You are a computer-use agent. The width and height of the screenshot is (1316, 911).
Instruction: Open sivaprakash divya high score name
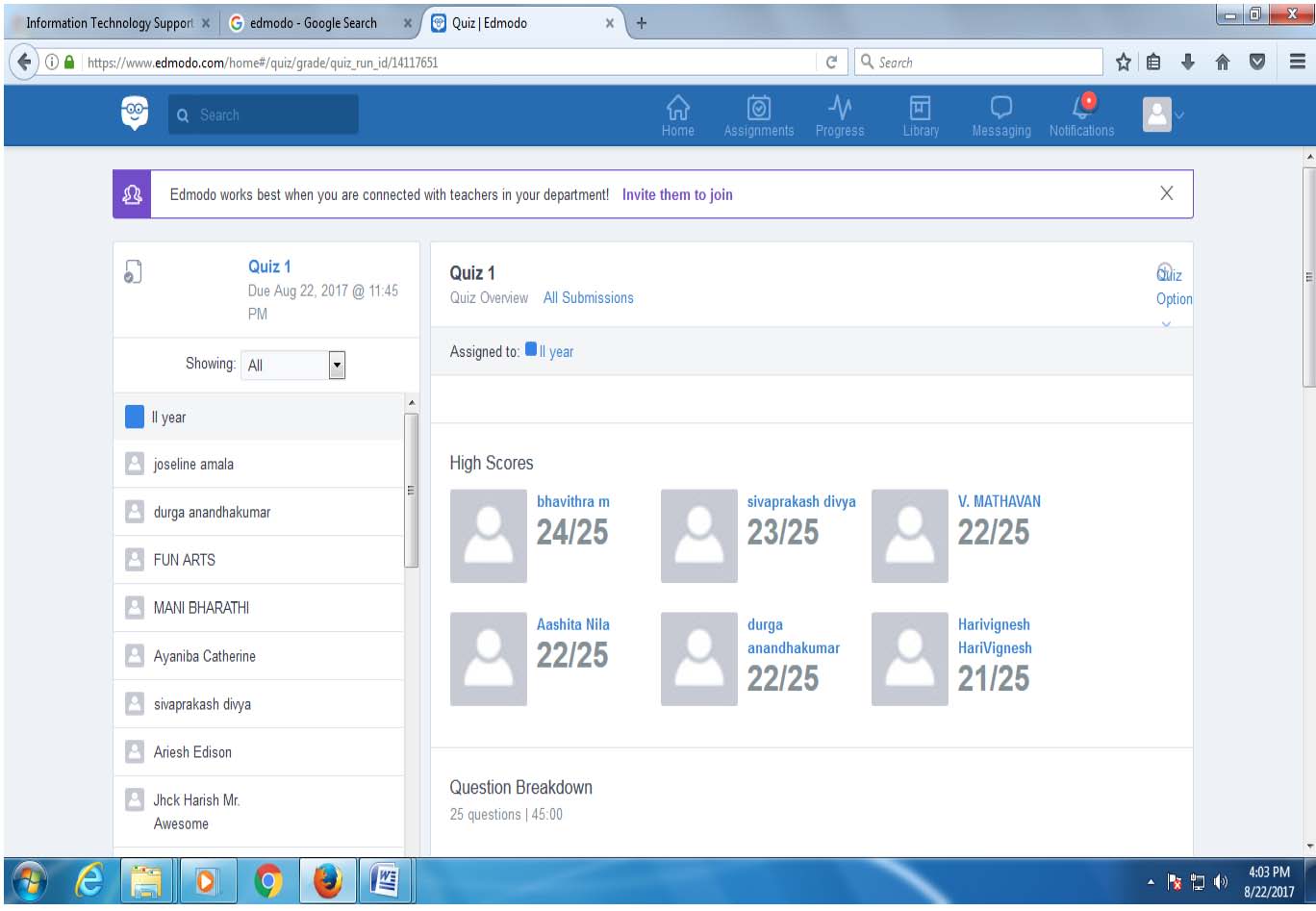point(801,501)
